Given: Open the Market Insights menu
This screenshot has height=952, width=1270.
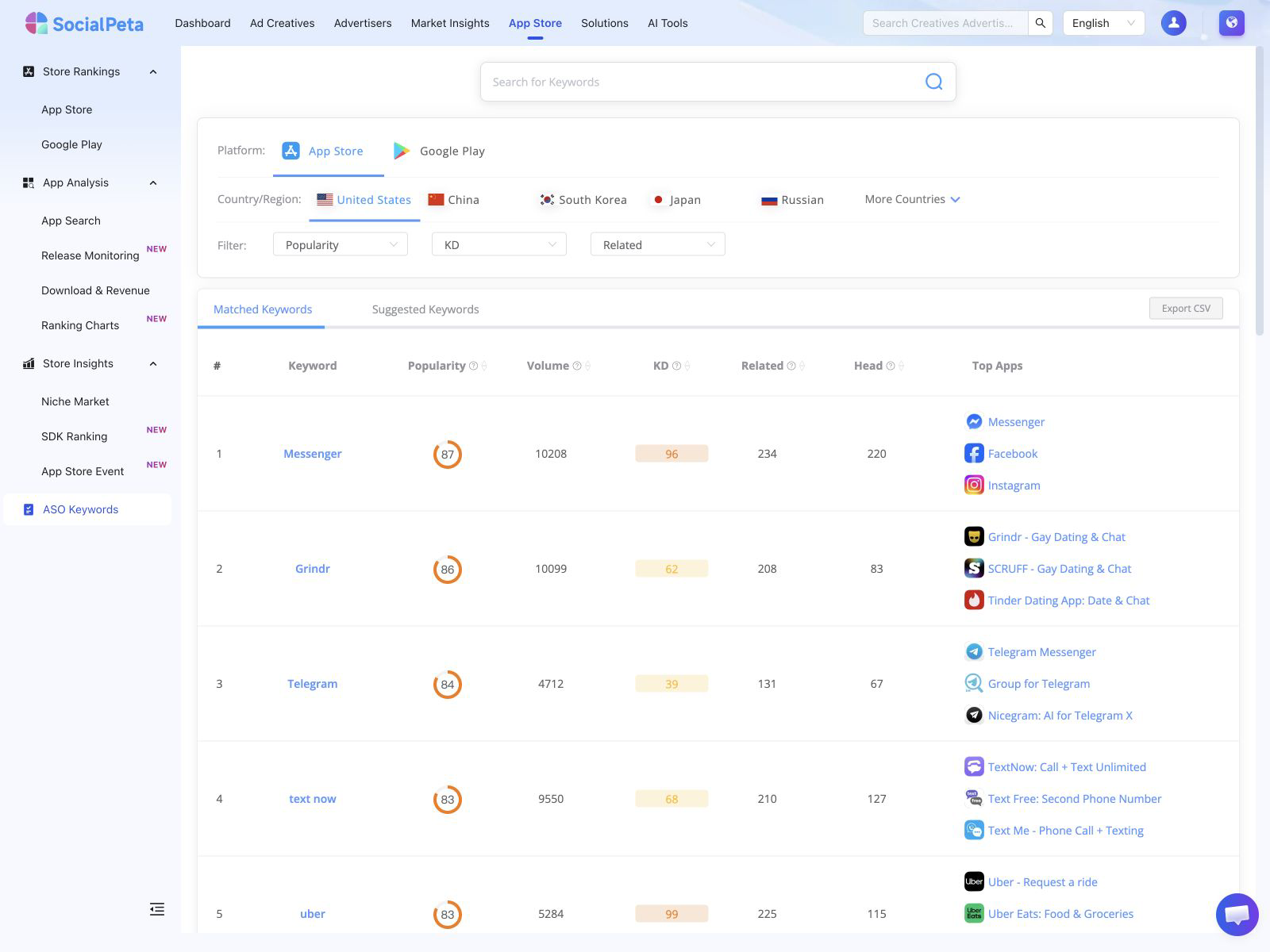Looking at the screenshot, I should [x=450, y=23].
